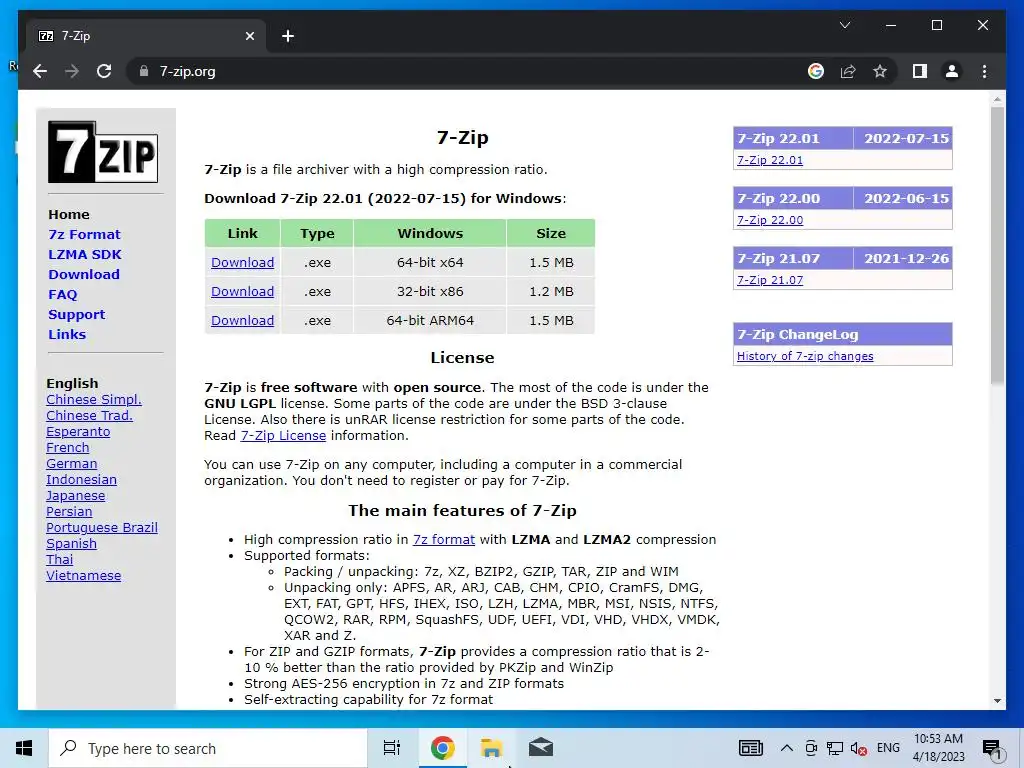1024x768 pixels.
Task: Download the 32-bit x86 exe
Action: (242, 291)
